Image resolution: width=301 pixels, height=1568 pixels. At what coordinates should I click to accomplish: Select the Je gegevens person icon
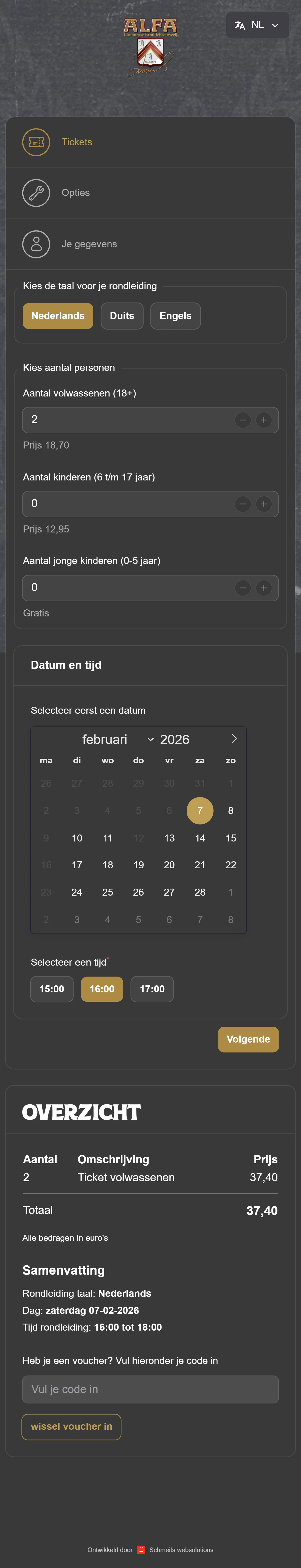36,243
